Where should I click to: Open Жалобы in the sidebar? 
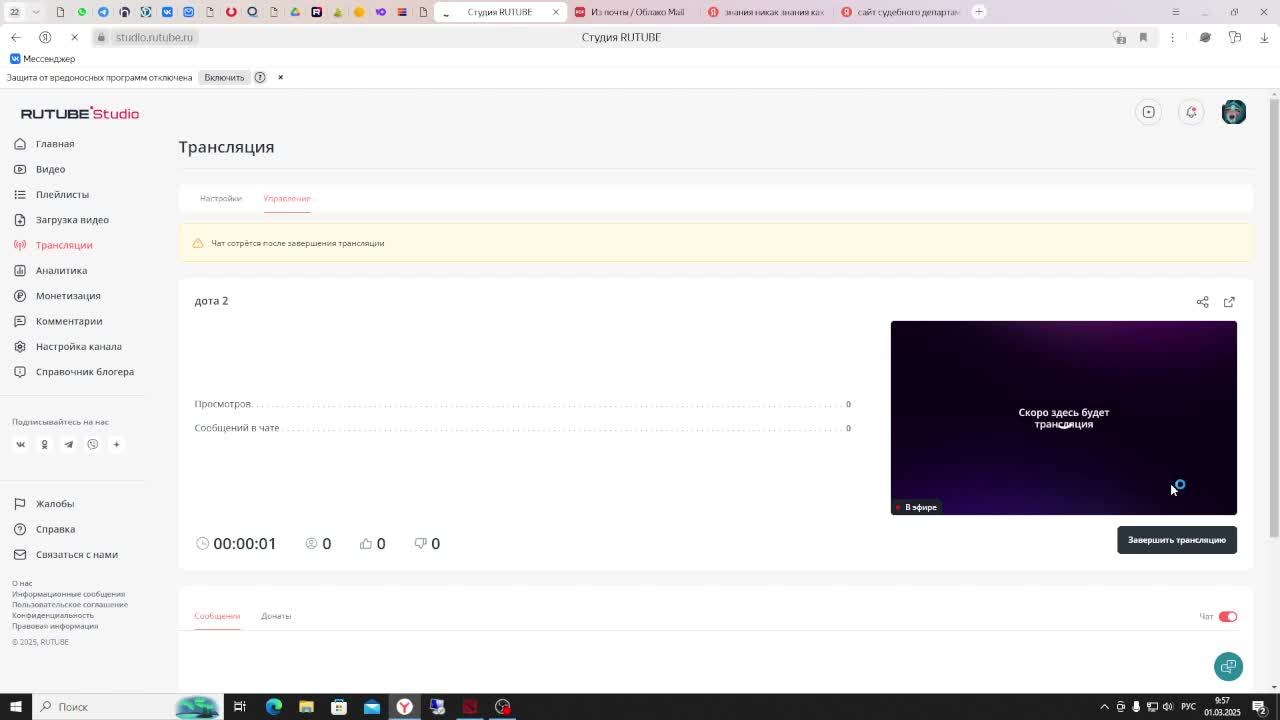coord(55,504)
